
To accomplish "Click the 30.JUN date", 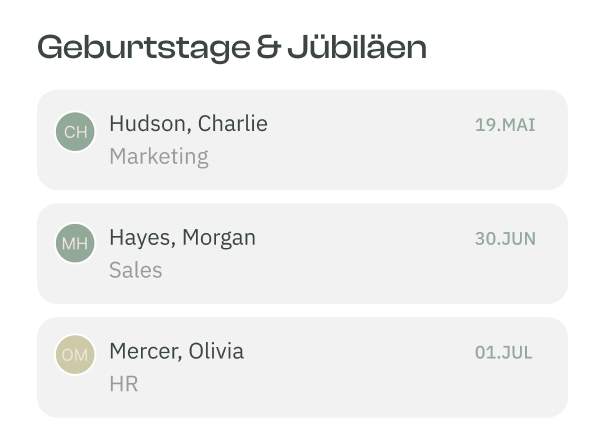I will pos(505,238).
